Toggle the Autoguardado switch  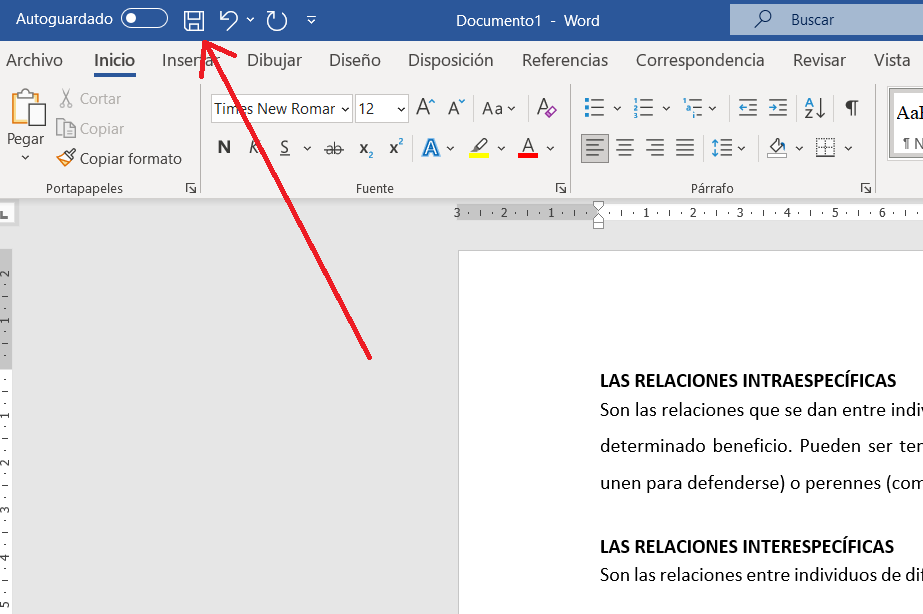(x=144, y=19)
